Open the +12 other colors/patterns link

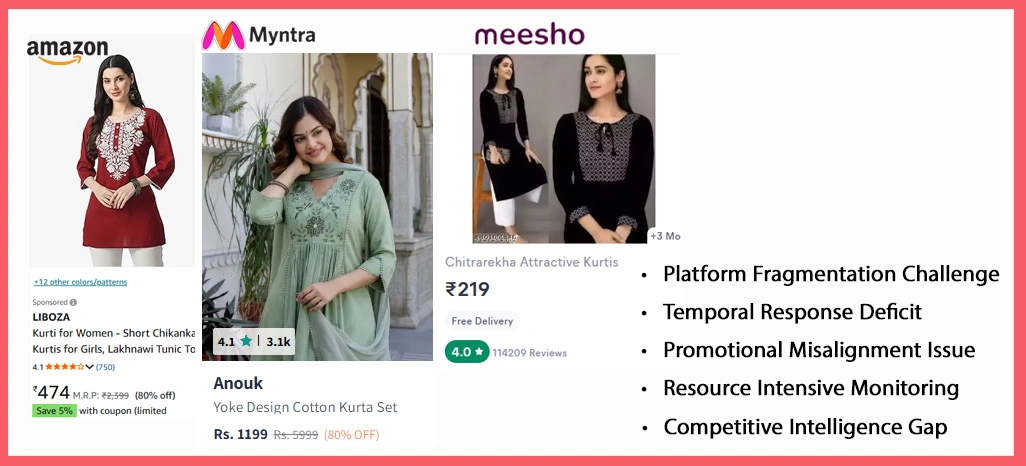[80, 282]
